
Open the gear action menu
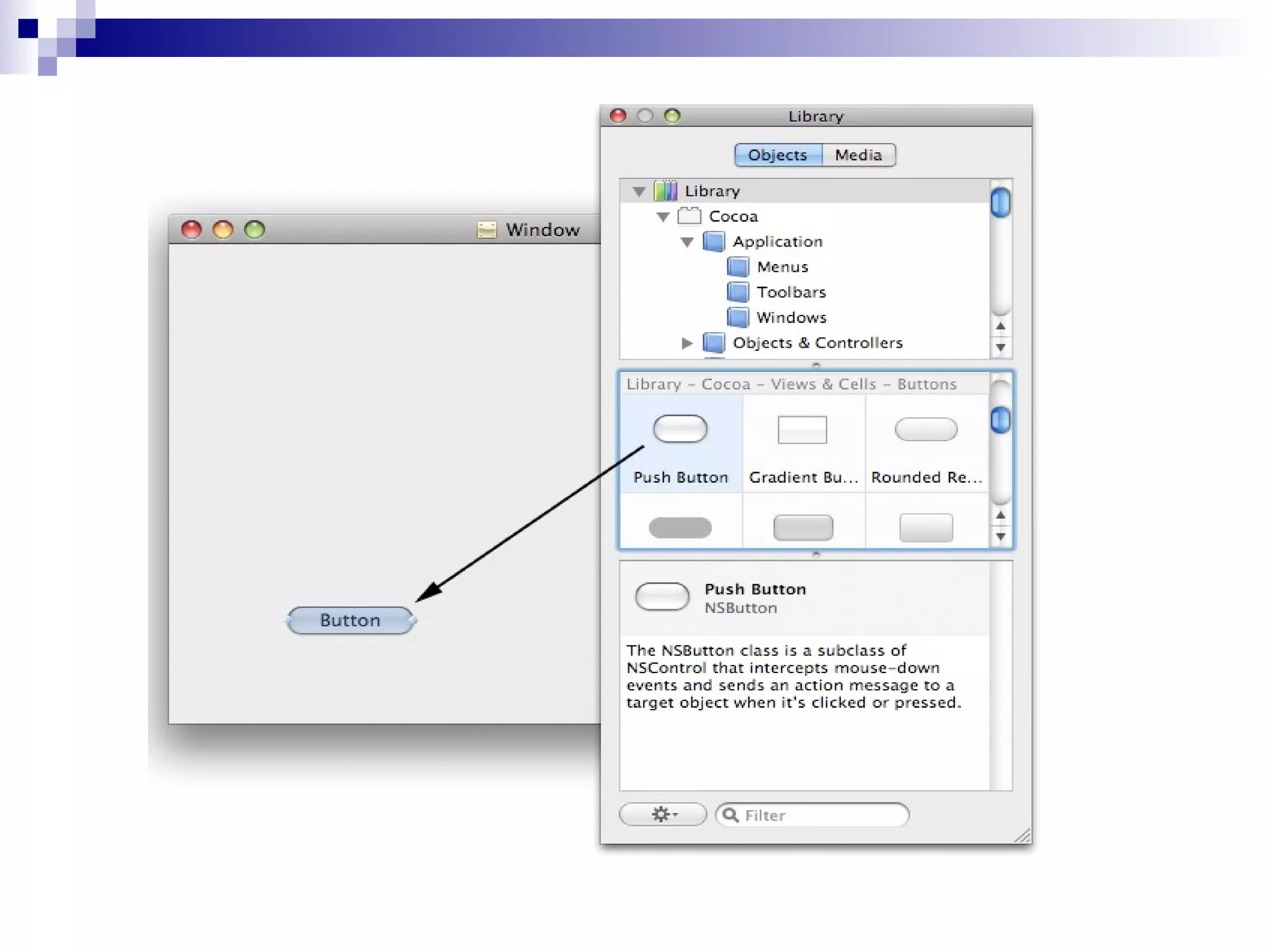662,814
